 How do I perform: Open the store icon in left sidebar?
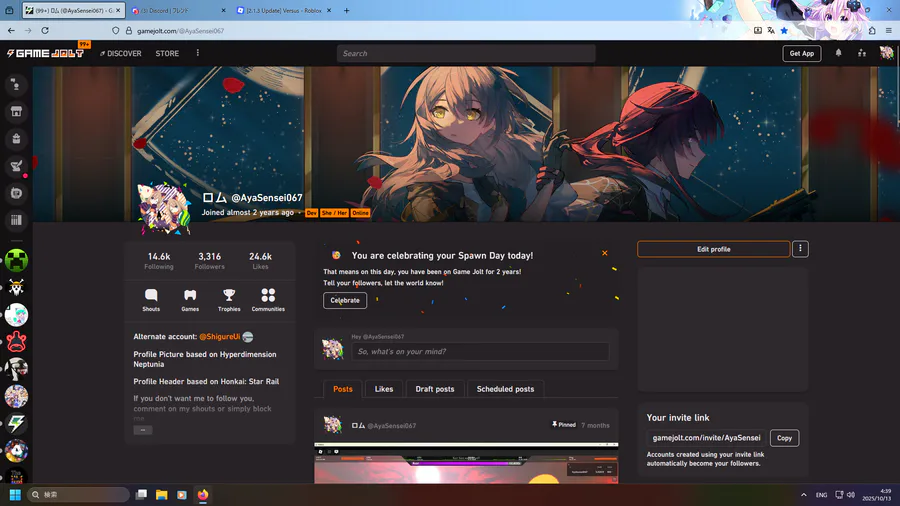click(x=16, y=112)
